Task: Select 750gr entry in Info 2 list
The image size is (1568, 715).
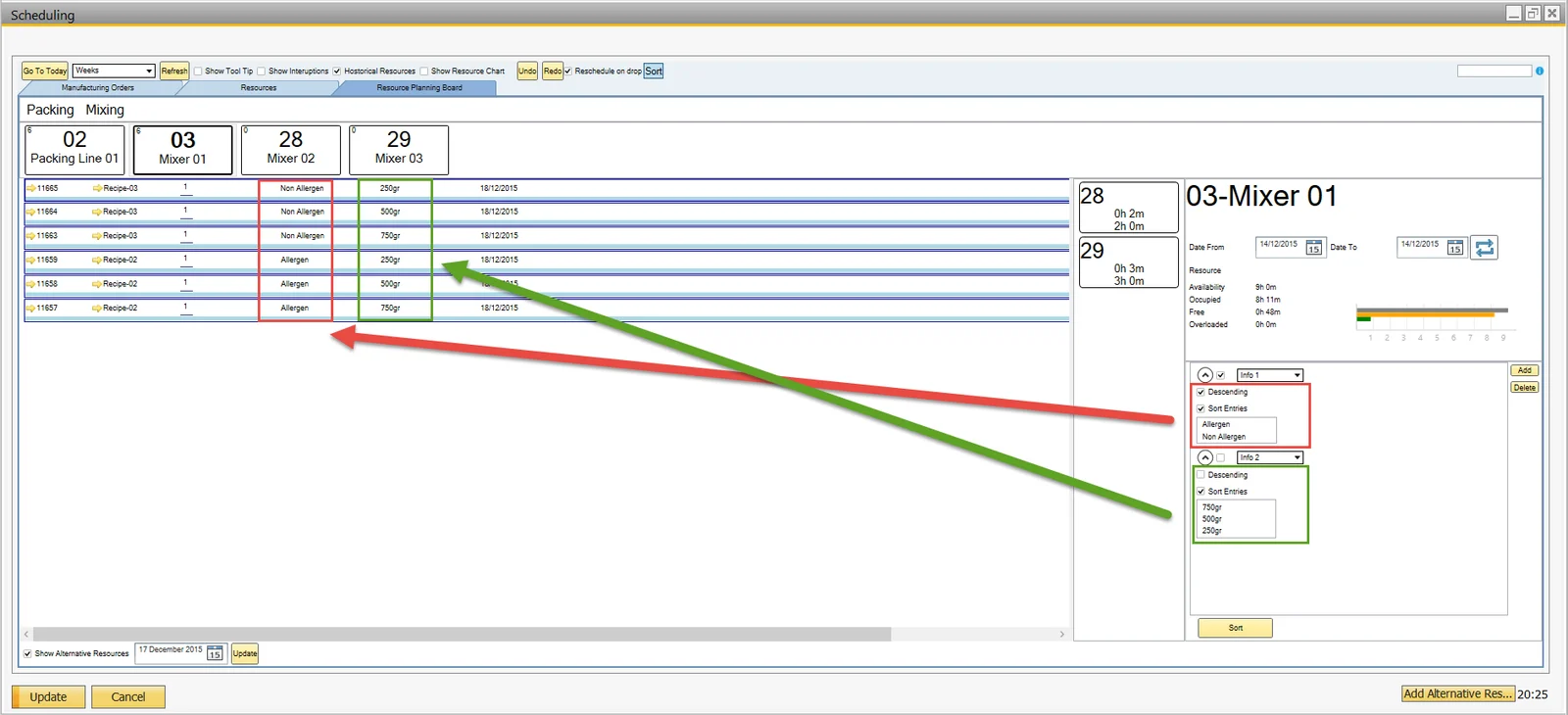Action: tap(1212, 507)
